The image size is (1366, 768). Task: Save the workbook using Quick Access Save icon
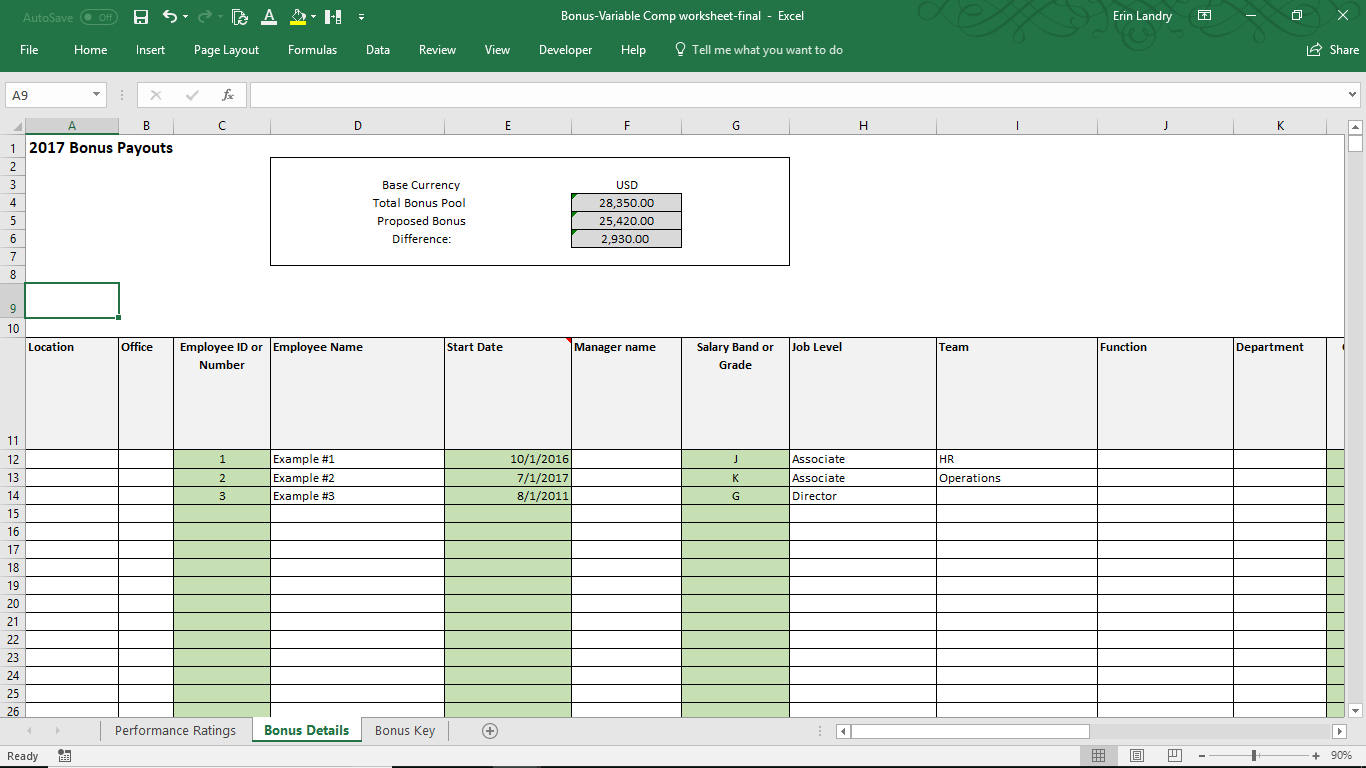[x=140, y=16]
